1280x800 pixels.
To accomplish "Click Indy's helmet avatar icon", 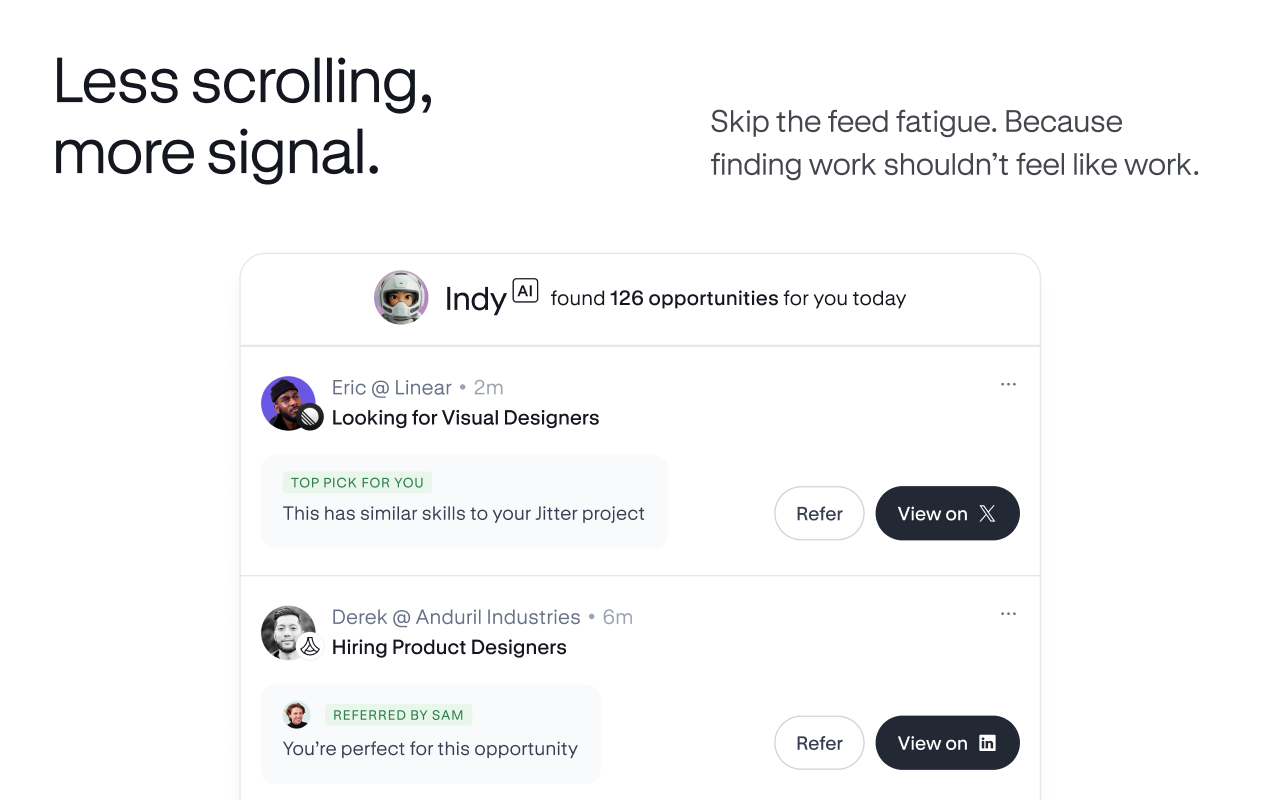I will tap(401, 297).
